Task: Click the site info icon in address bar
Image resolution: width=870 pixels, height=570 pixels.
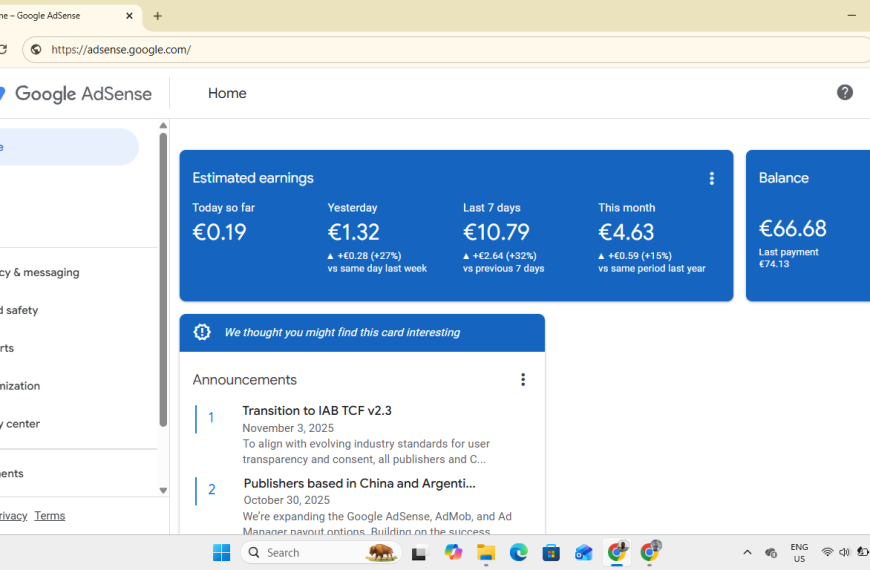Action: [x=36, y=49]
